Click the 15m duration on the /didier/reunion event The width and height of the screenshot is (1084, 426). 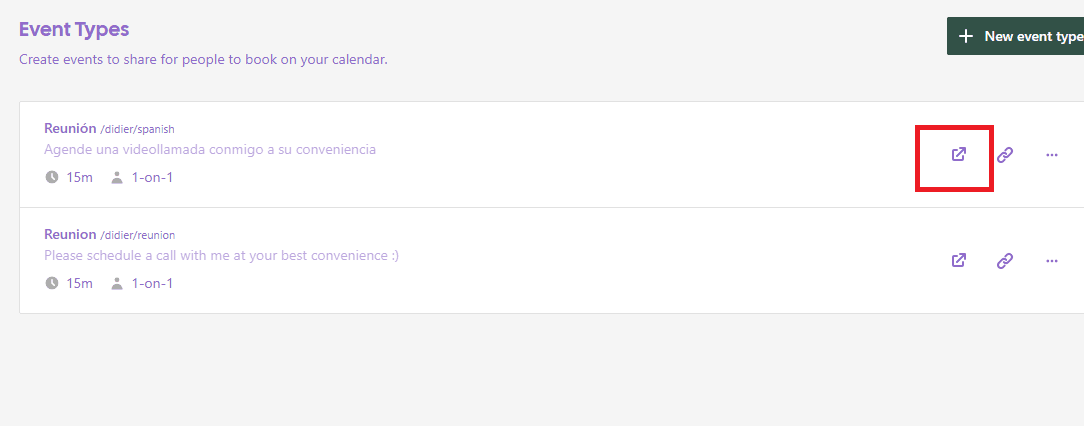pyautogui.click(x=80, y=284)
